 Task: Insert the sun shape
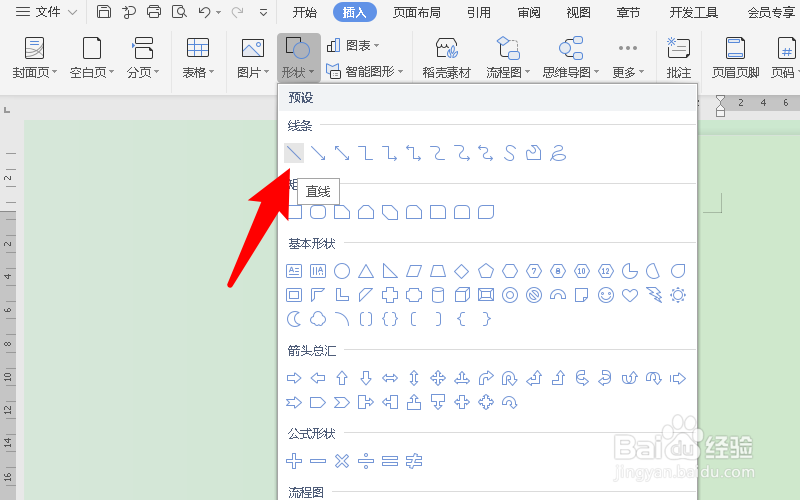point(678,295)
